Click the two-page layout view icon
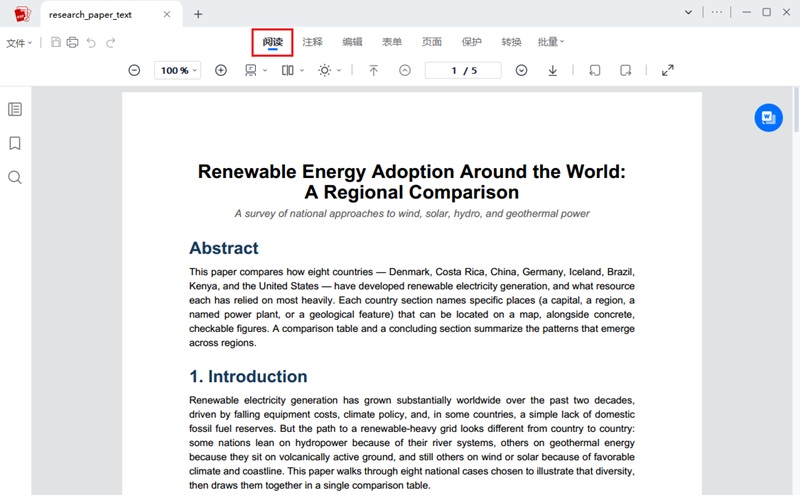The height and width of the screenshot is (495, 800). [x=288, y=70]
